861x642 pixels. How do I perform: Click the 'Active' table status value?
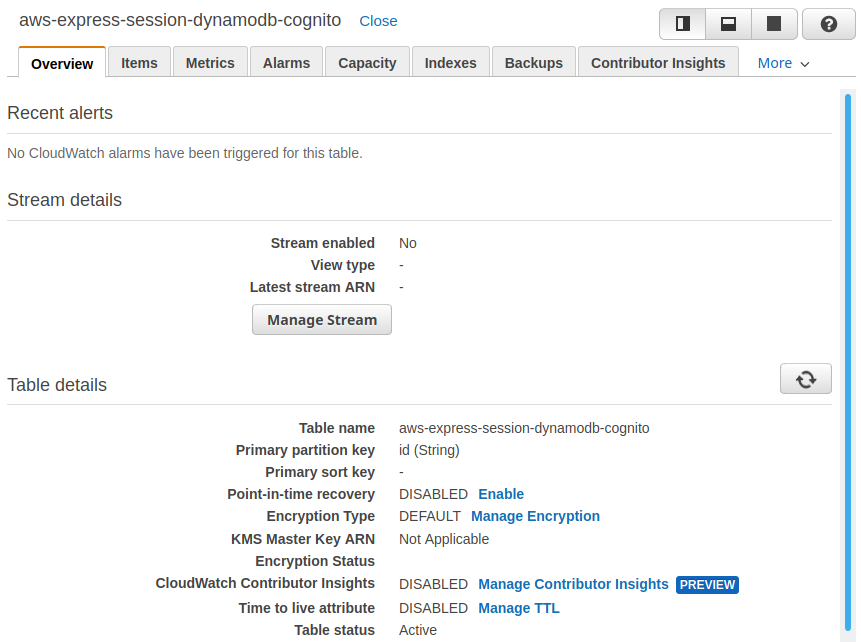[x=418, y=630]
